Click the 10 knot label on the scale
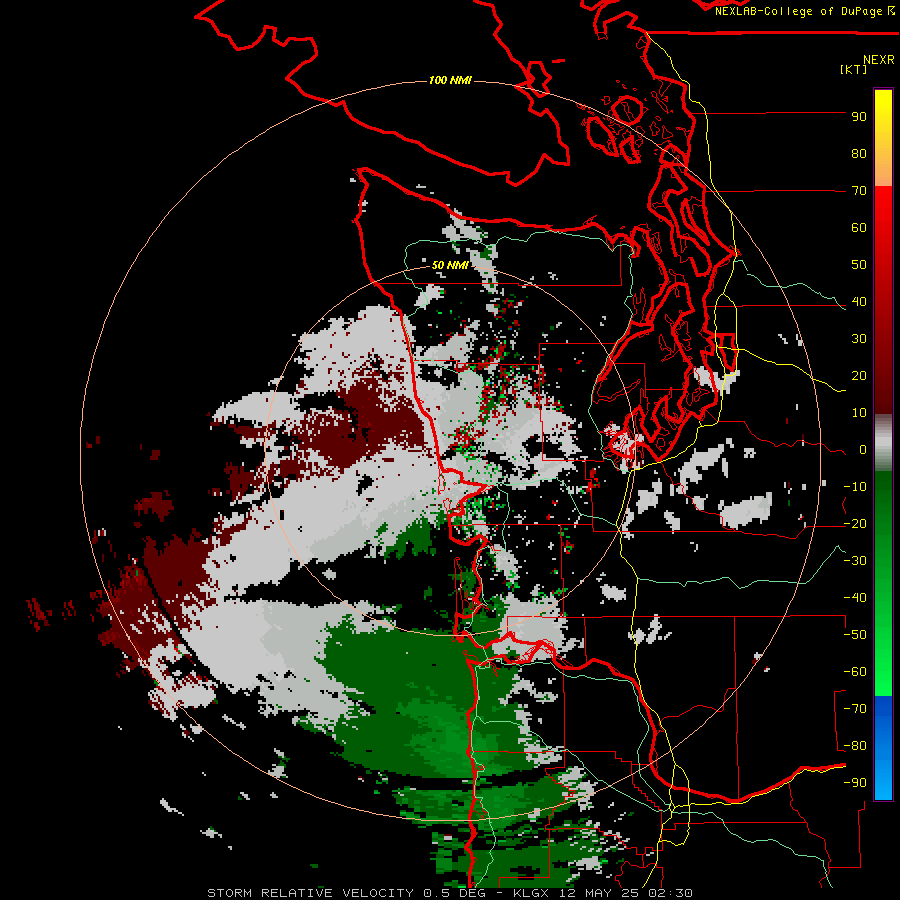This screenshot has width=900, height=900. [859, 413]
